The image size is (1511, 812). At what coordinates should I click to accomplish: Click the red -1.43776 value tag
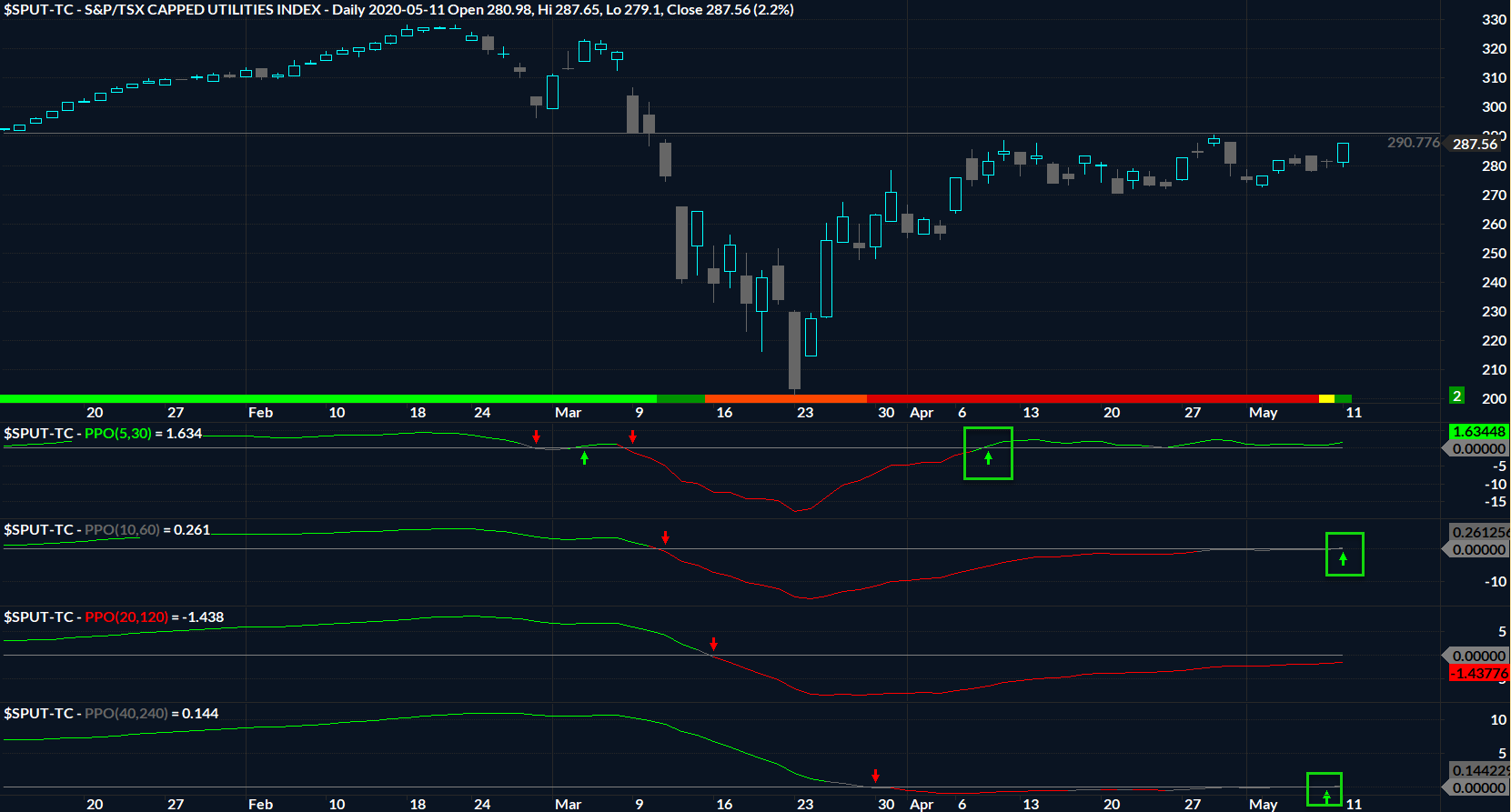tap(1479, 674)
